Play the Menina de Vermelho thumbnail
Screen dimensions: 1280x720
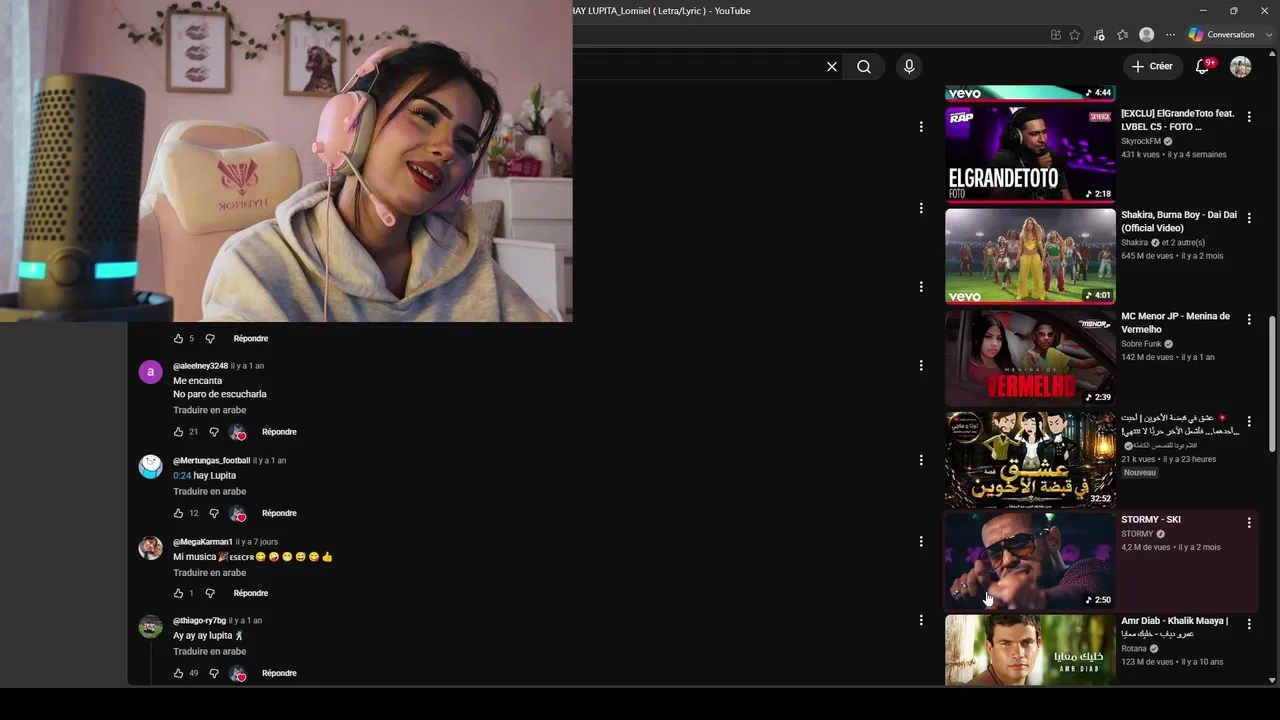pyautogui.click(x=1030, y=357)
